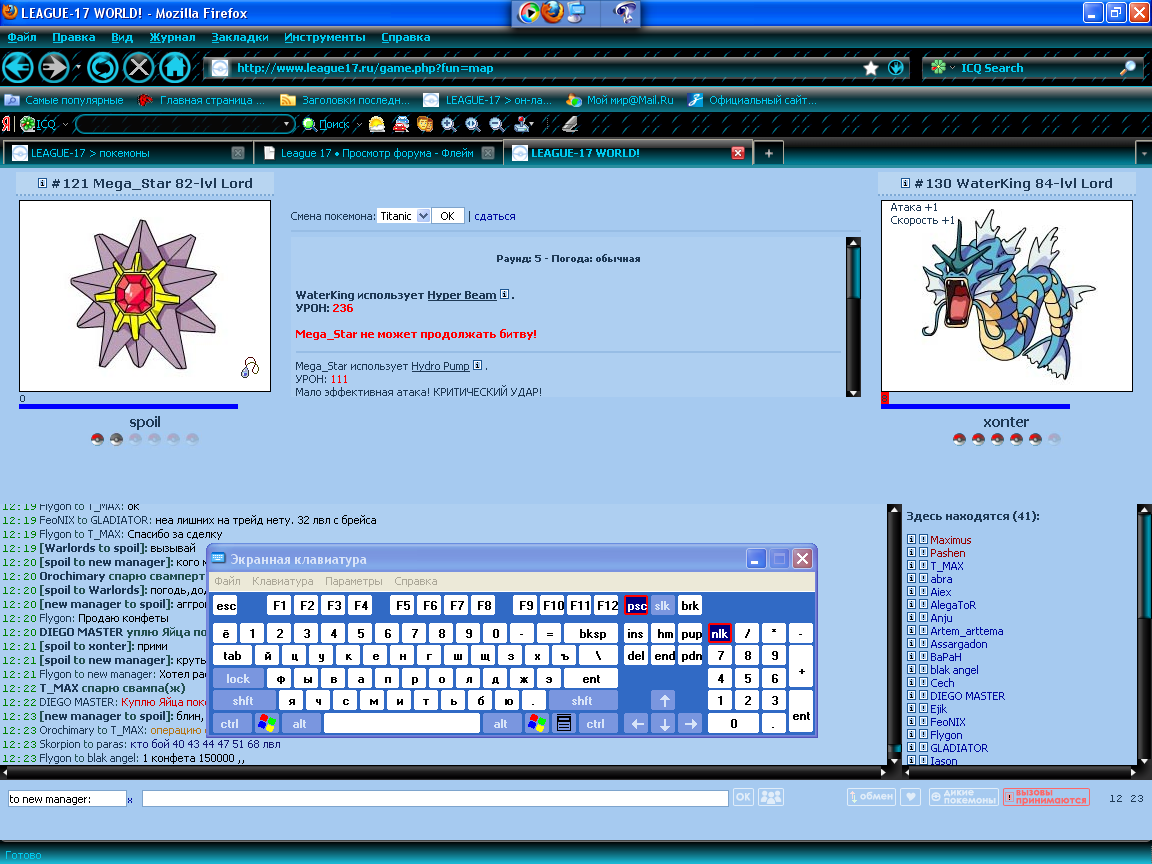The height and width of the screenshot is (864, 1152).
Task: Open Windows Media Player from the top launcher
Action: (x=529, y=12)
